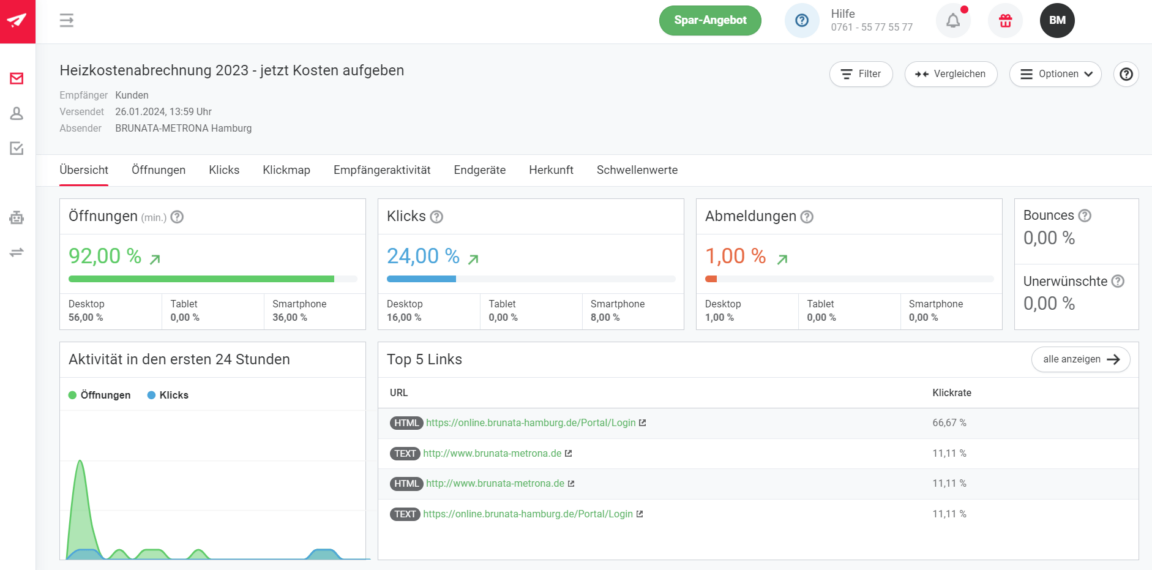Image resolution: width=1152 pixels, height=570 pixels.
Task: Switch to the Klickmap tab
Action: coord(286,170)
